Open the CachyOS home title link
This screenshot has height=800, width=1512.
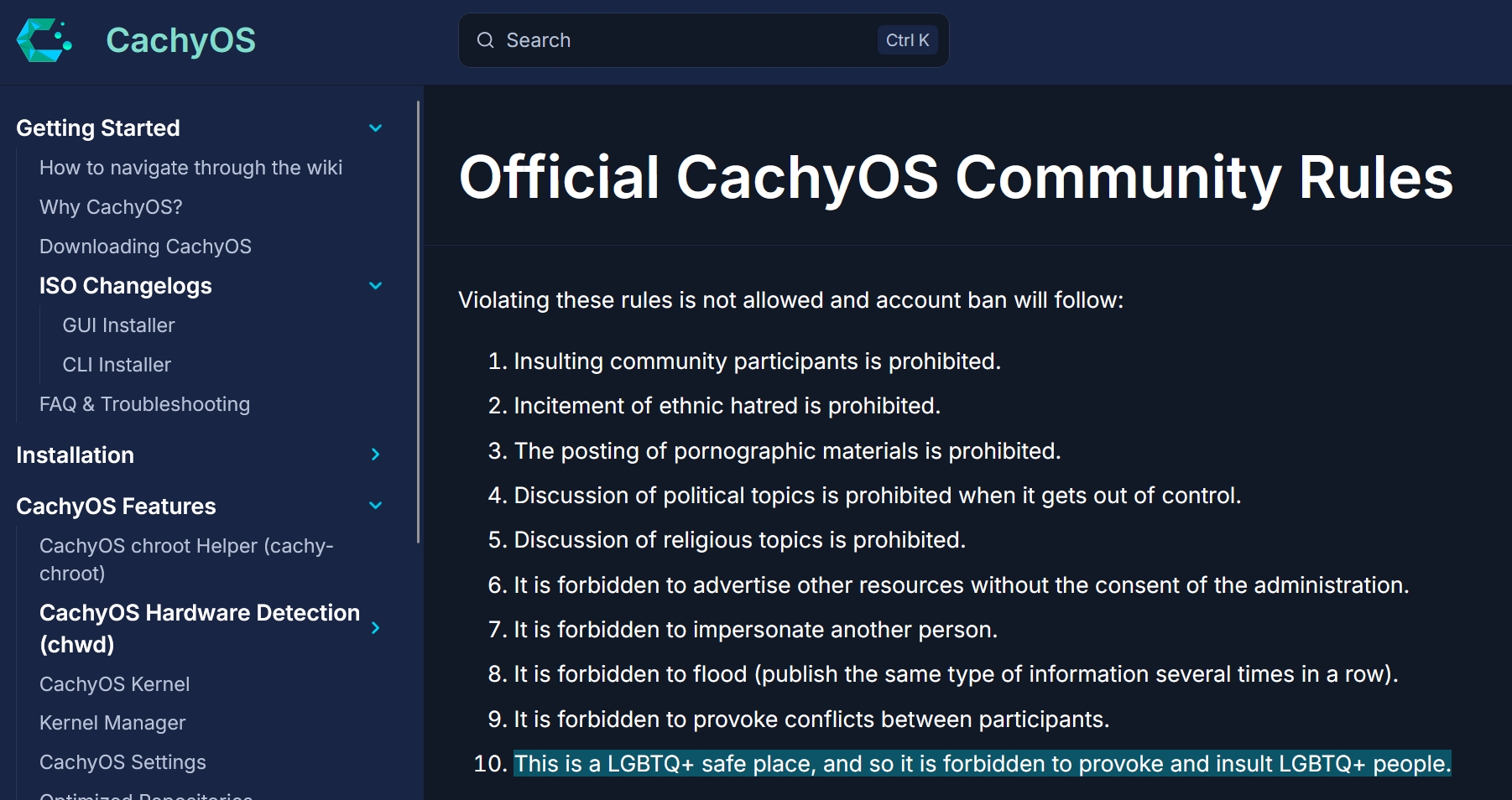[180, 40]
